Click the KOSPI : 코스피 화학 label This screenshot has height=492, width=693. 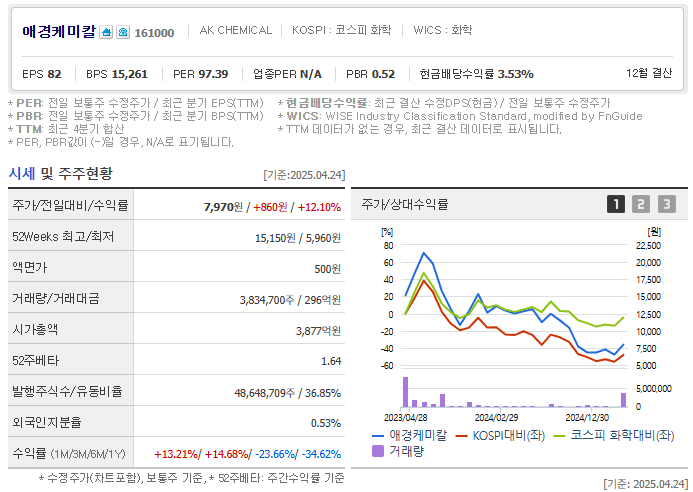(x=341, y=30)
